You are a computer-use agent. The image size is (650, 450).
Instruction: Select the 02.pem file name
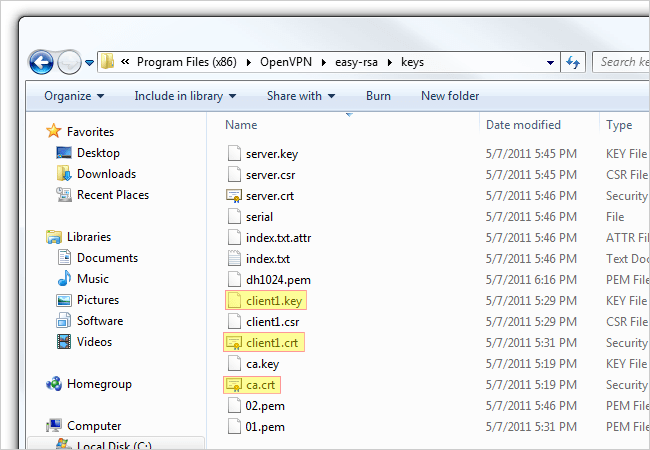click(265, 406)
